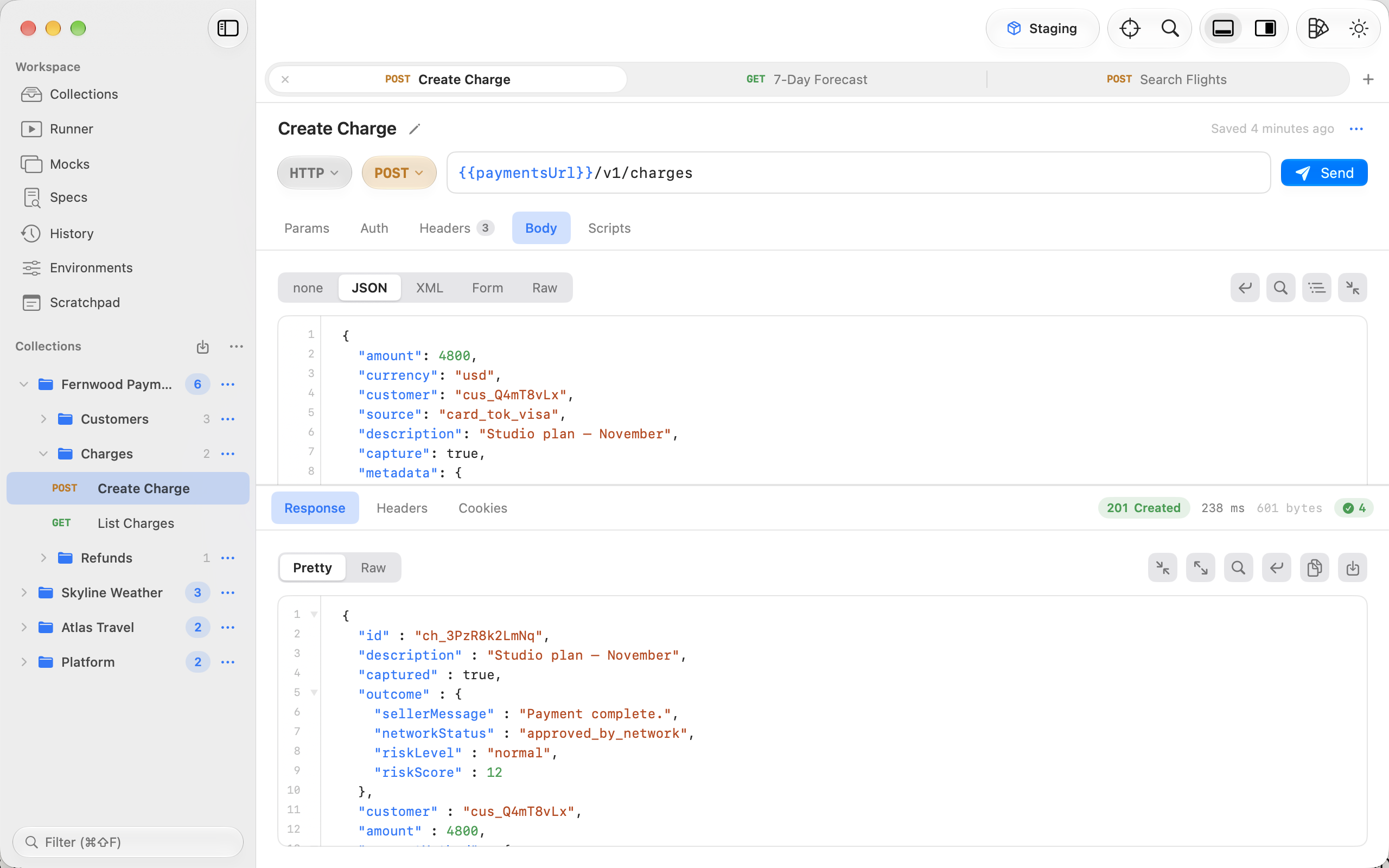1389x868 pixels.
Task: Copy the response body to clipboard
Action: point(1314,568)
